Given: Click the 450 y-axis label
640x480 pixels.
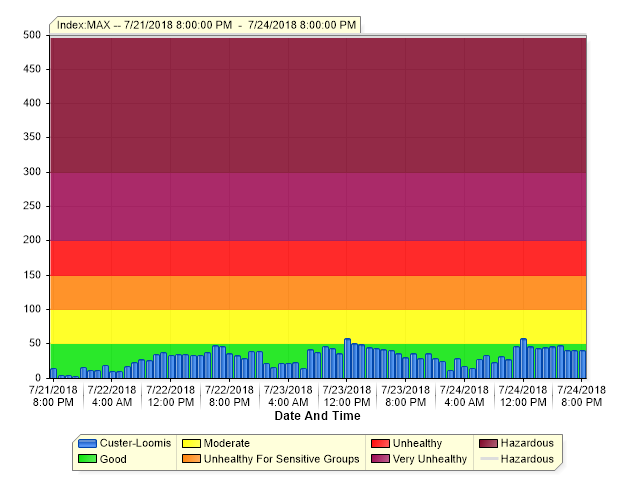Looking at the screenshot, I should [x=32, y=69].
